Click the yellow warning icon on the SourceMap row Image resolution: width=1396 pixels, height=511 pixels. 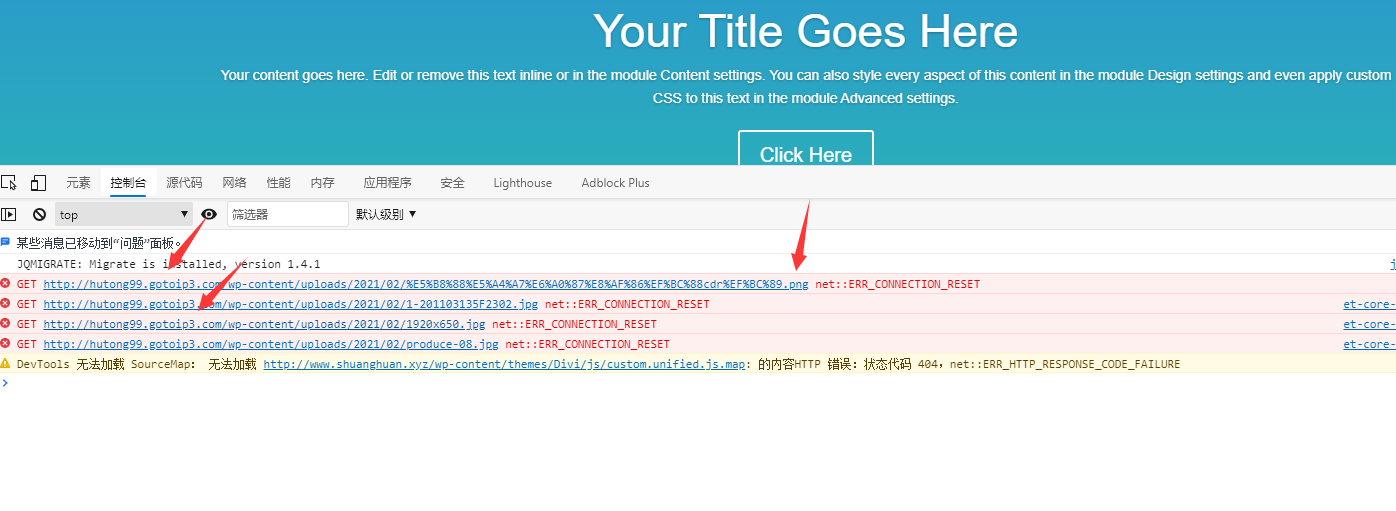[x=6, y=364]
